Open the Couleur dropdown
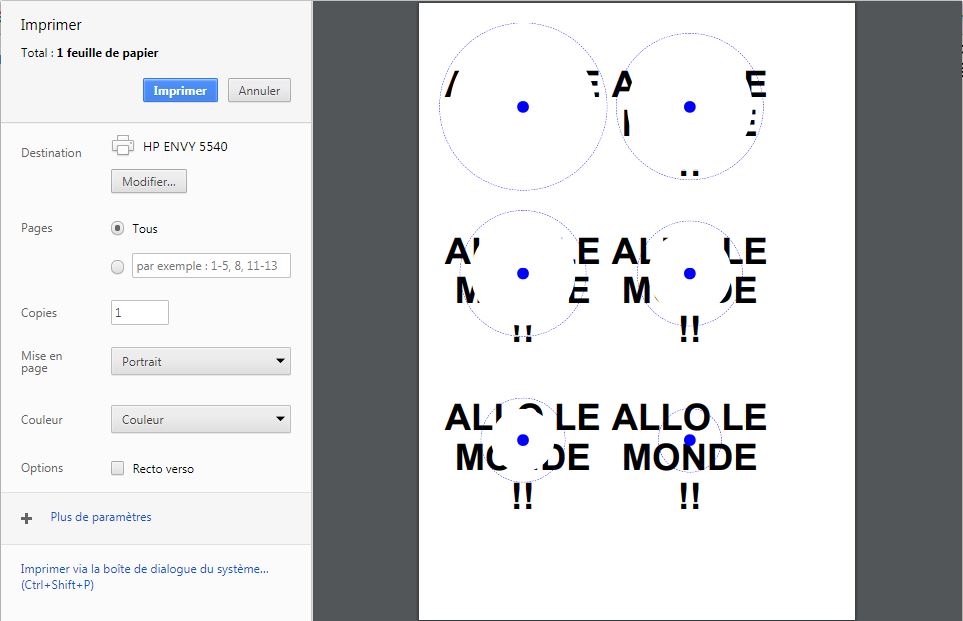963x621 pixels. point(201,419)
